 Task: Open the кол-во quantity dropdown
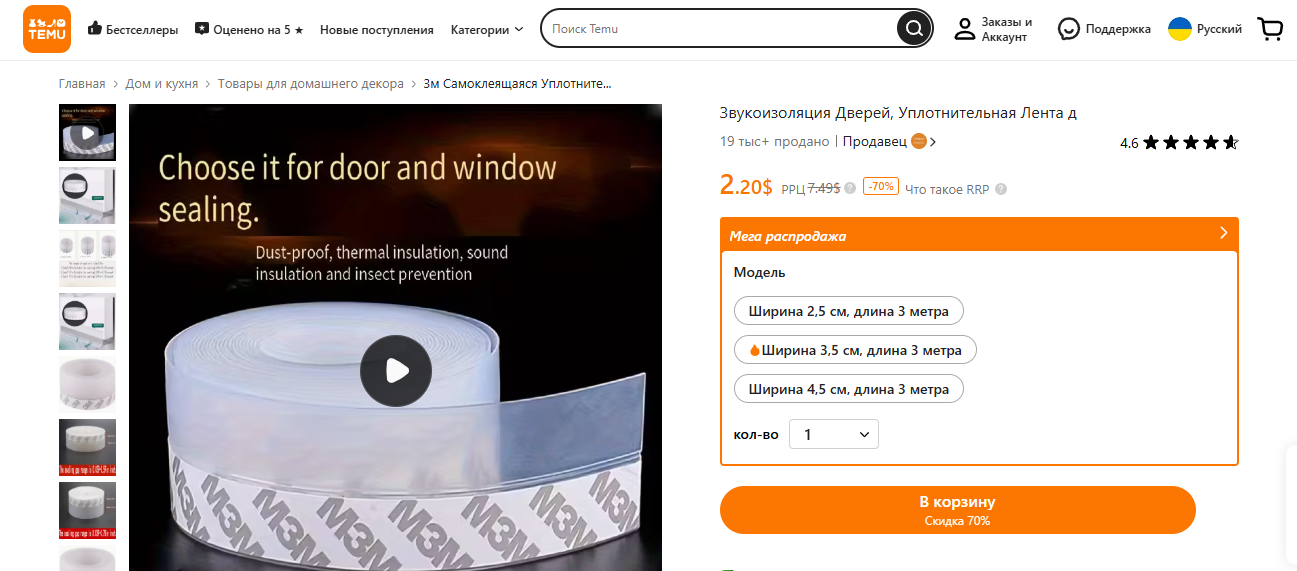tap(834, 434)
